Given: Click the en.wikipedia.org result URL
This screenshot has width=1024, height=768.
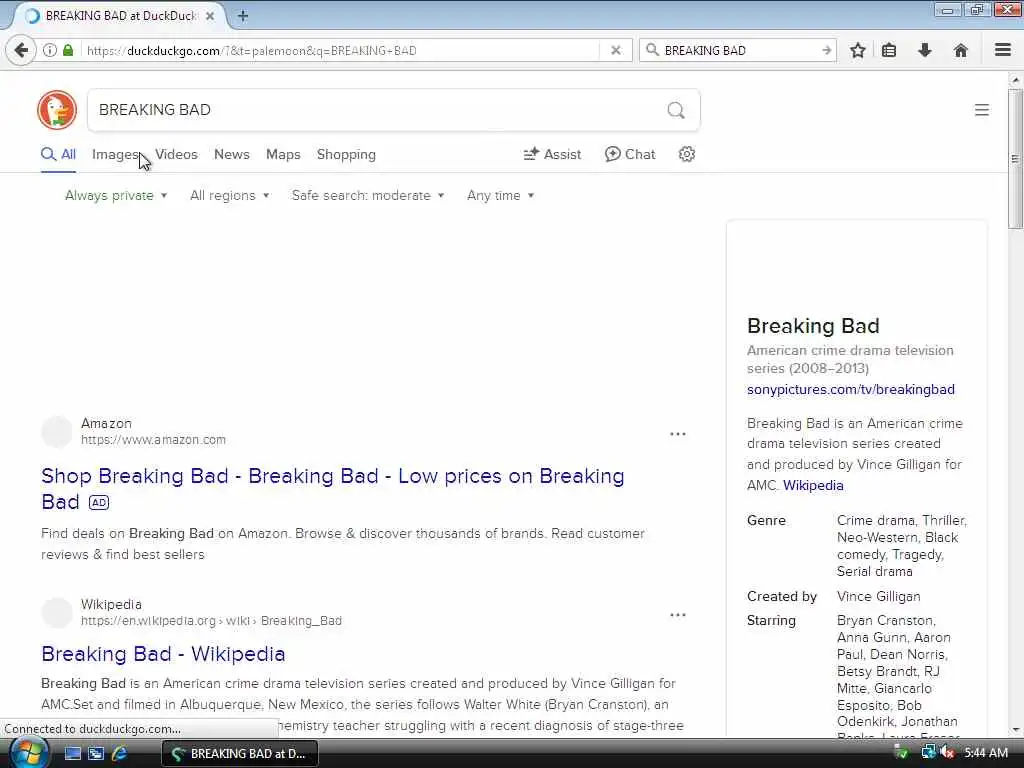Looking at the screenshot, I should [x=211, y=620].
